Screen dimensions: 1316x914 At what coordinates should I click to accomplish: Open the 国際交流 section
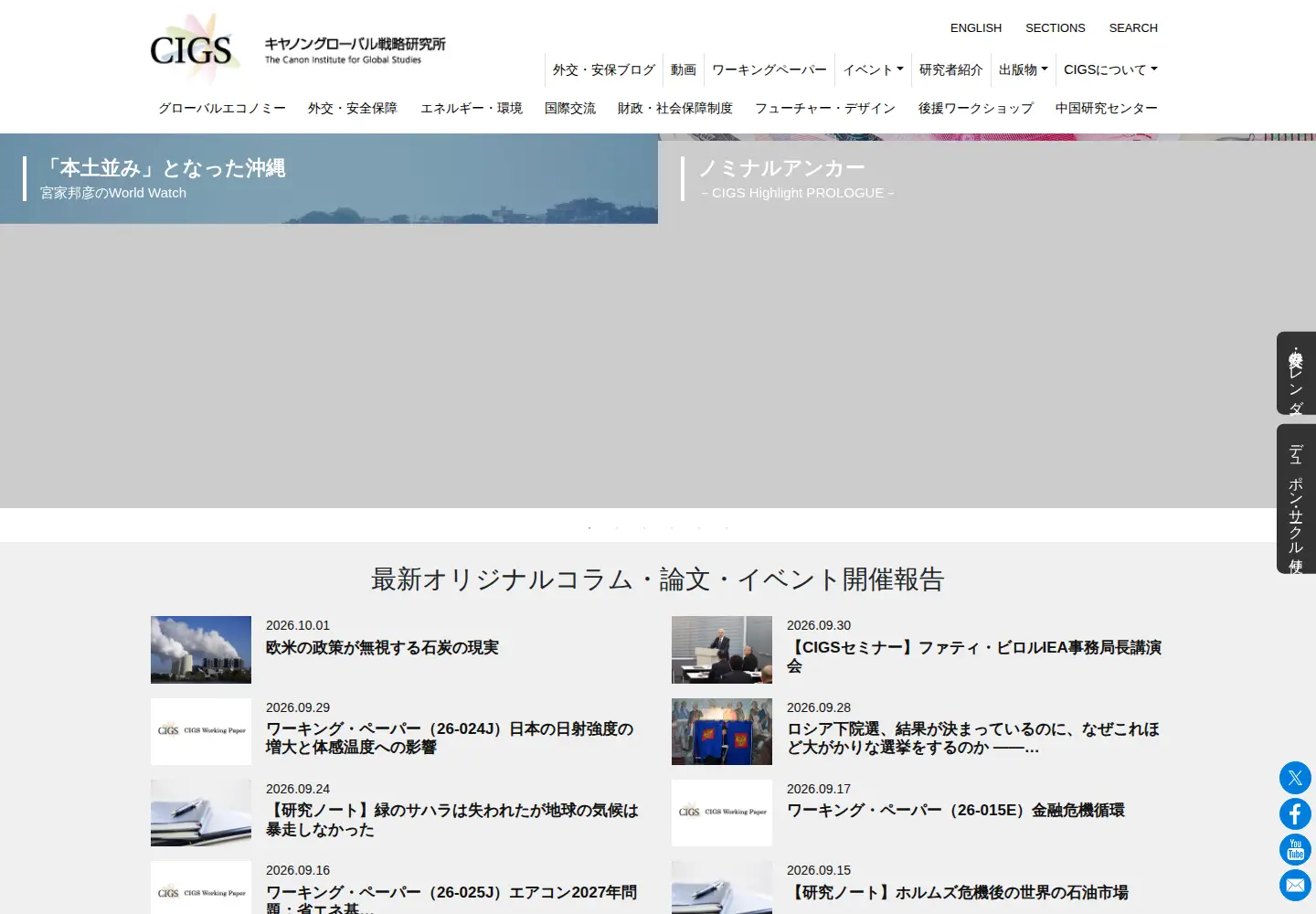pos(570,108)
